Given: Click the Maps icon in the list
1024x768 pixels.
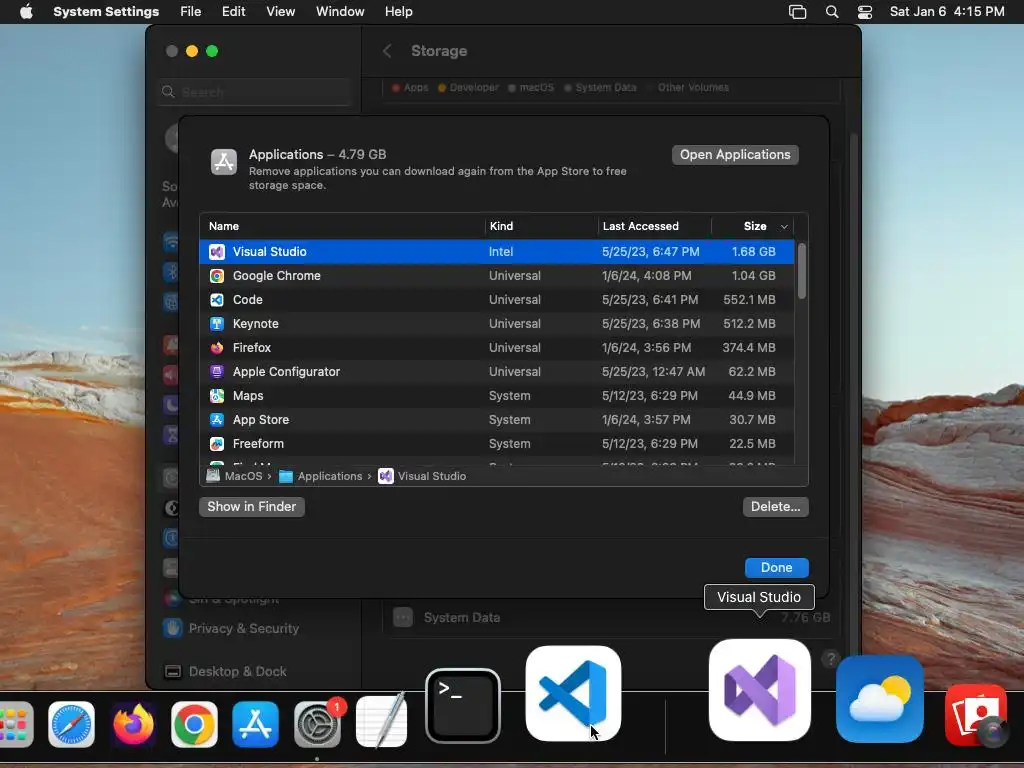Looking at the screenshot, I should click(217, 396).
